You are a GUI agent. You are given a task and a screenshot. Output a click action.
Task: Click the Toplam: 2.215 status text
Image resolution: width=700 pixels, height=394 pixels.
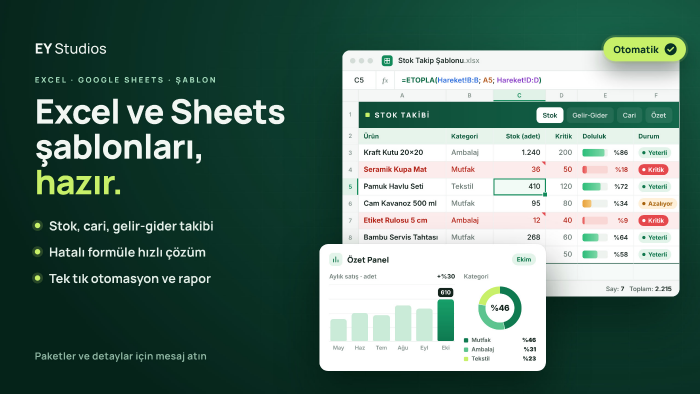coord(650,289)
